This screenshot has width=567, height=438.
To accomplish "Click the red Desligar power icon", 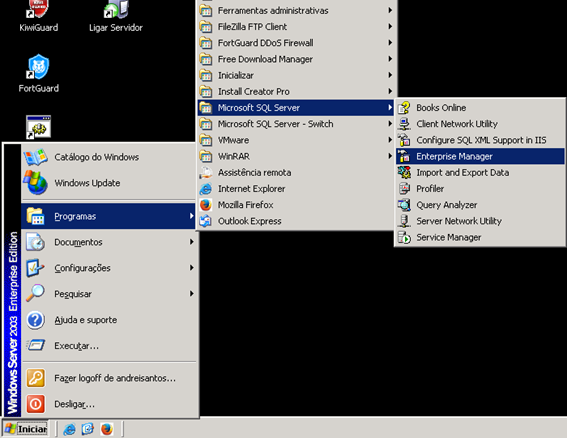I will [35, 404].
